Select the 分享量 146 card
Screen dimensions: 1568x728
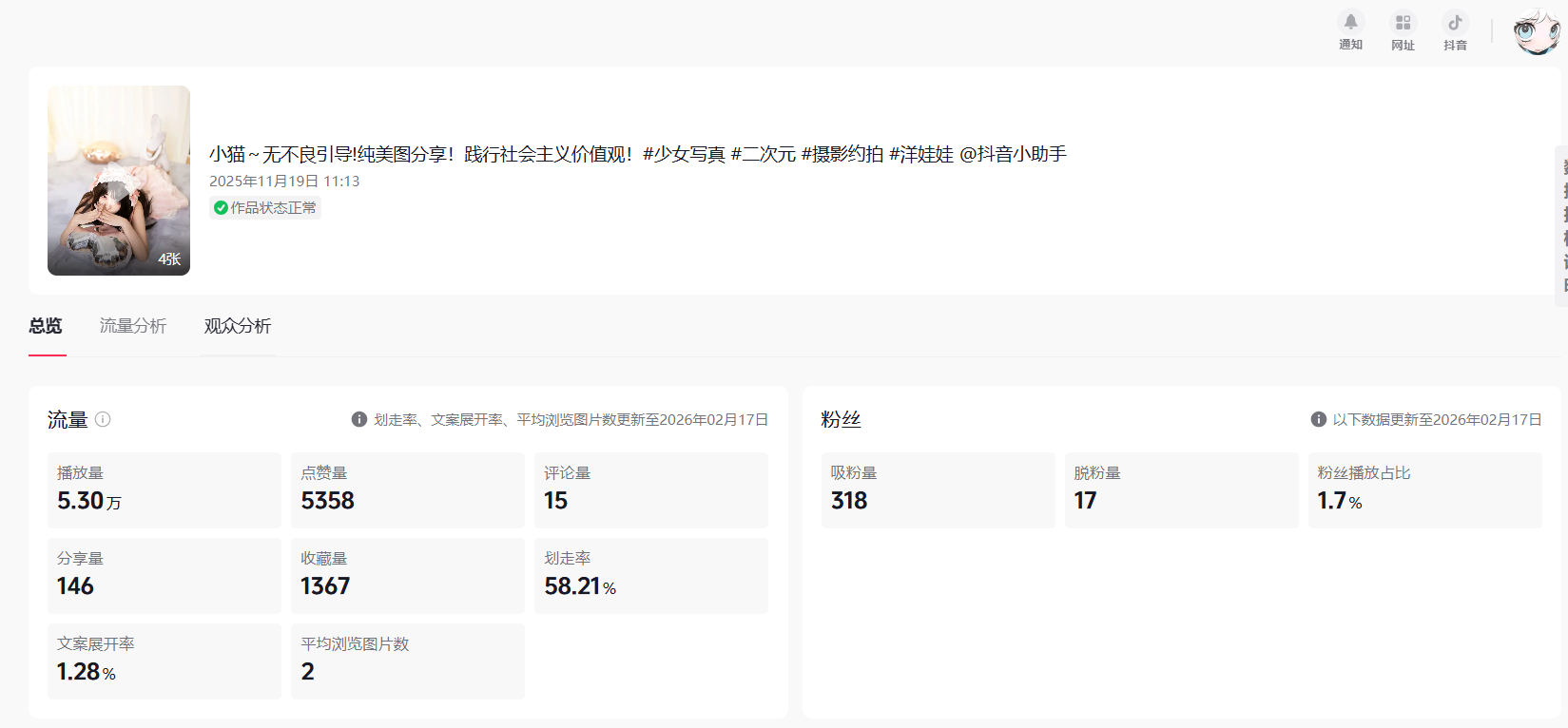pos(165,576)
